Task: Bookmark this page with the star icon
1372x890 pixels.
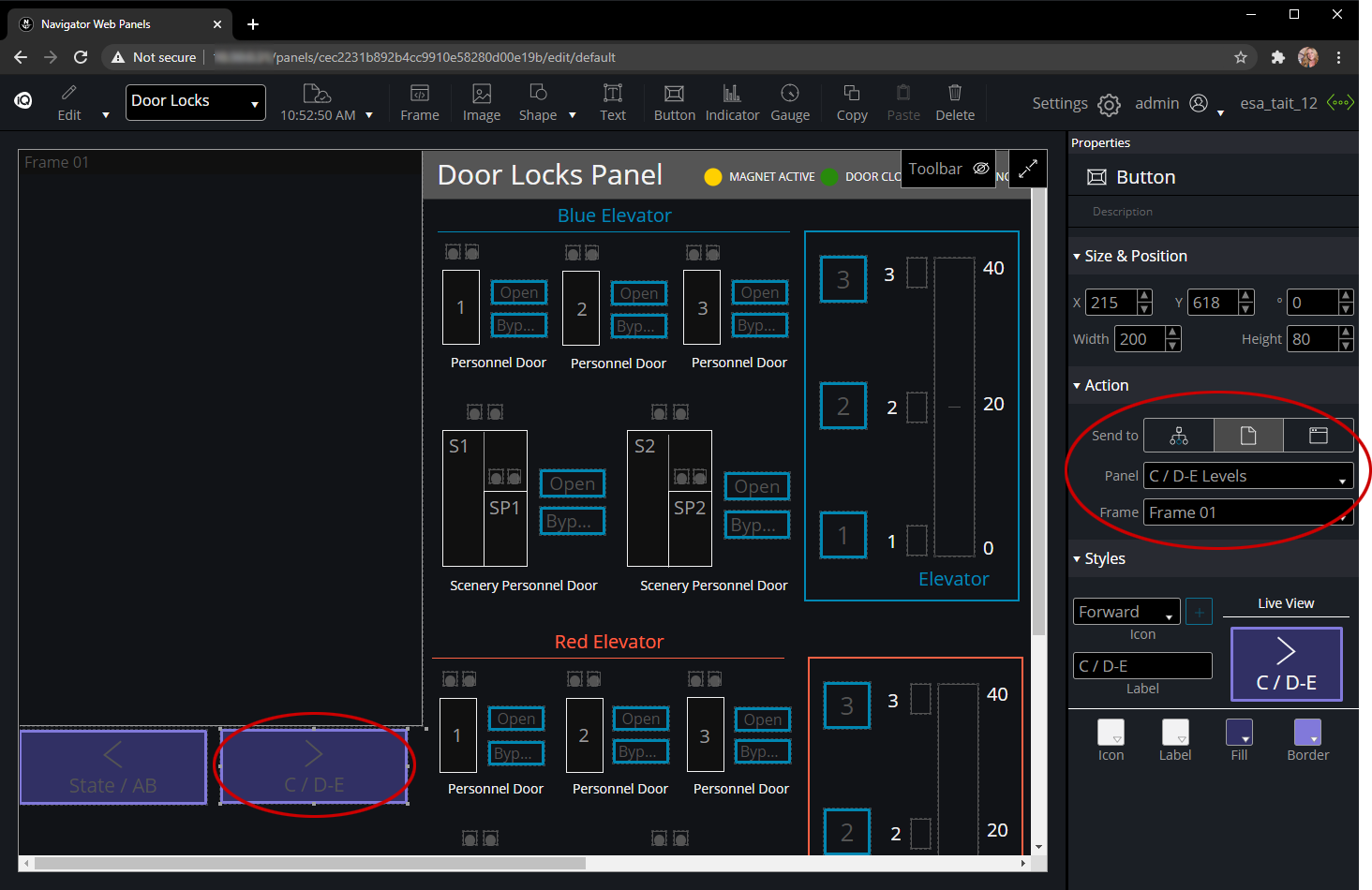Action: 1241,57
